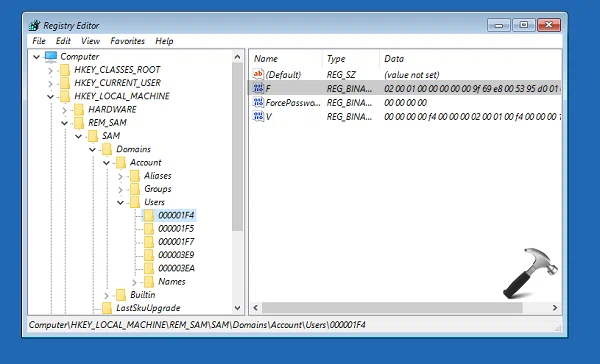
Task: Click the binary icon of value F
Action: (x=258, y=88)
